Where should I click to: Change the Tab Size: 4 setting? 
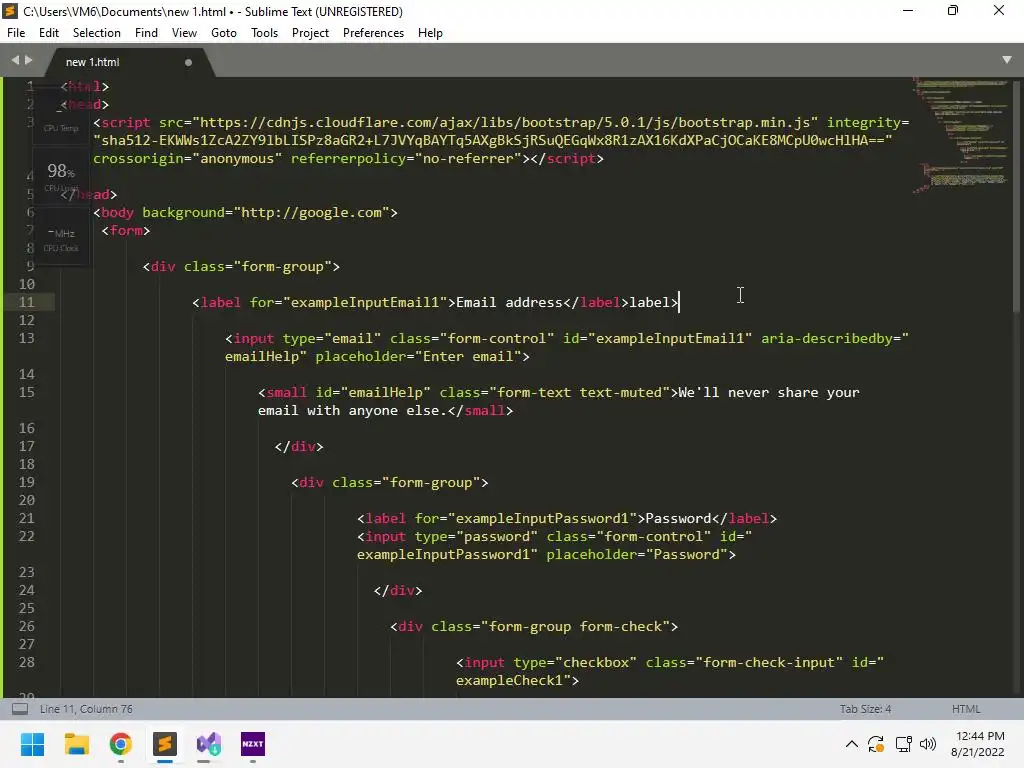pyautogui.click(x=865, y=709)
